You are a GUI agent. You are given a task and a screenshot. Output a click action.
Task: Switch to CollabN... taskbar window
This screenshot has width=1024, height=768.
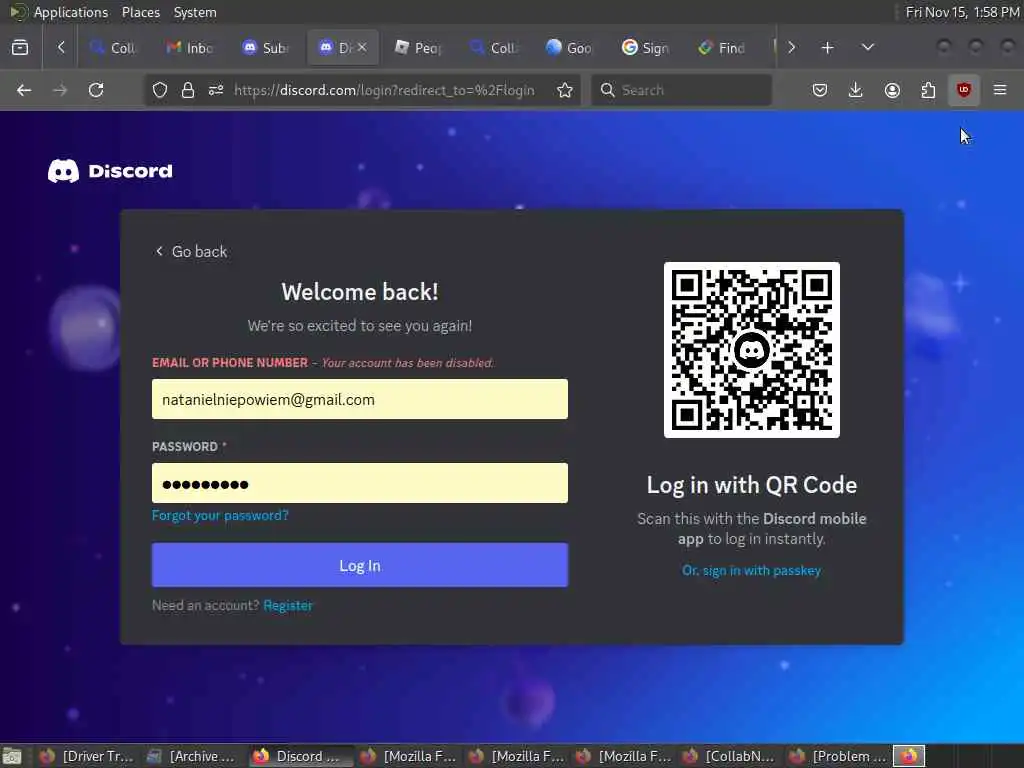(x=729, y=756)
